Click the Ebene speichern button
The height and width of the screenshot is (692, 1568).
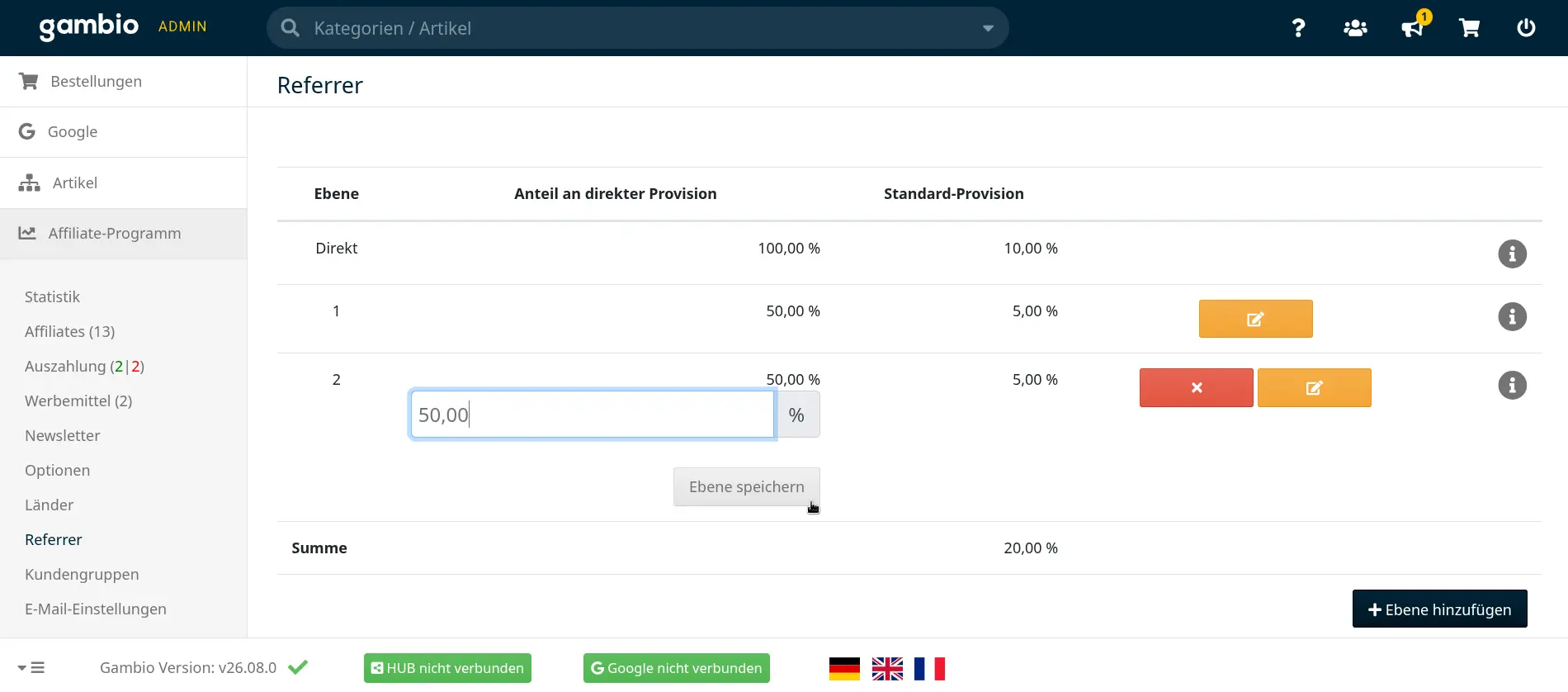click(747, 487)
